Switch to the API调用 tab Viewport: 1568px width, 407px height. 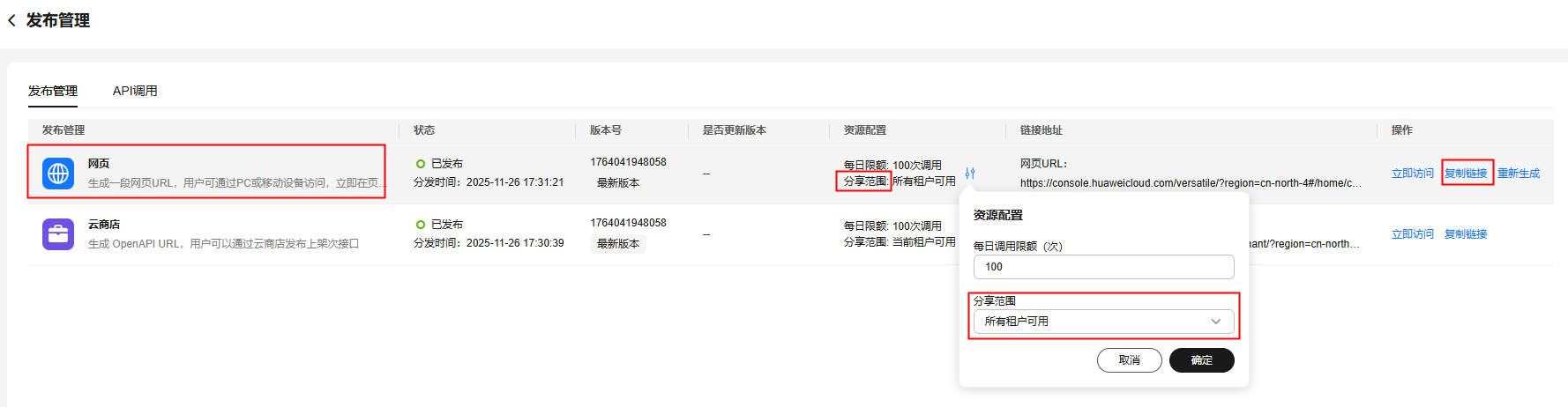coord(135,91)
